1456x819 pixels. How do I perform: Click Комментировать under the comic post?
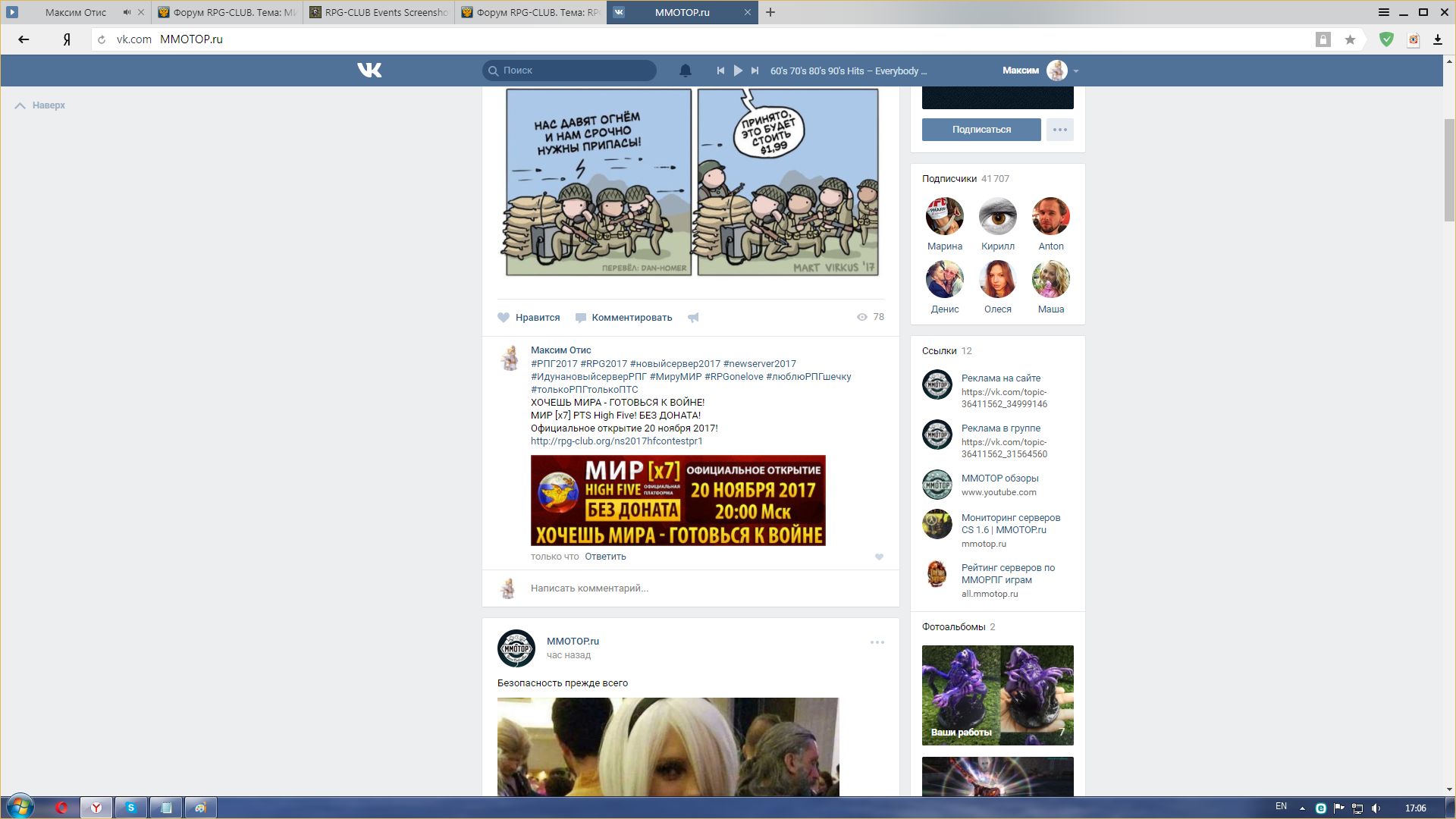tap(623, 318)
